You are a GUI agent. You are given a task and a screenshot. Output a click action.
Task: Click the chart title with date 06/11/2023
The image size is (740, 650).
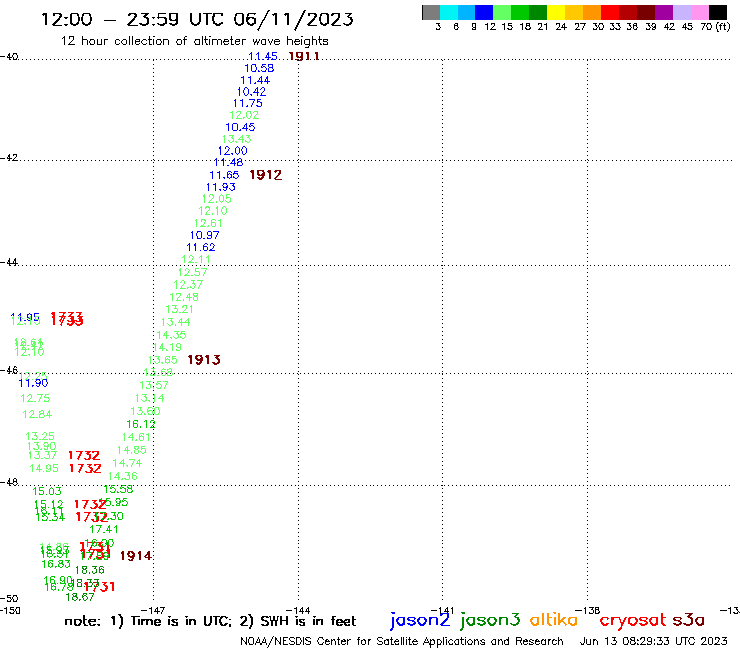click(197, 19)
